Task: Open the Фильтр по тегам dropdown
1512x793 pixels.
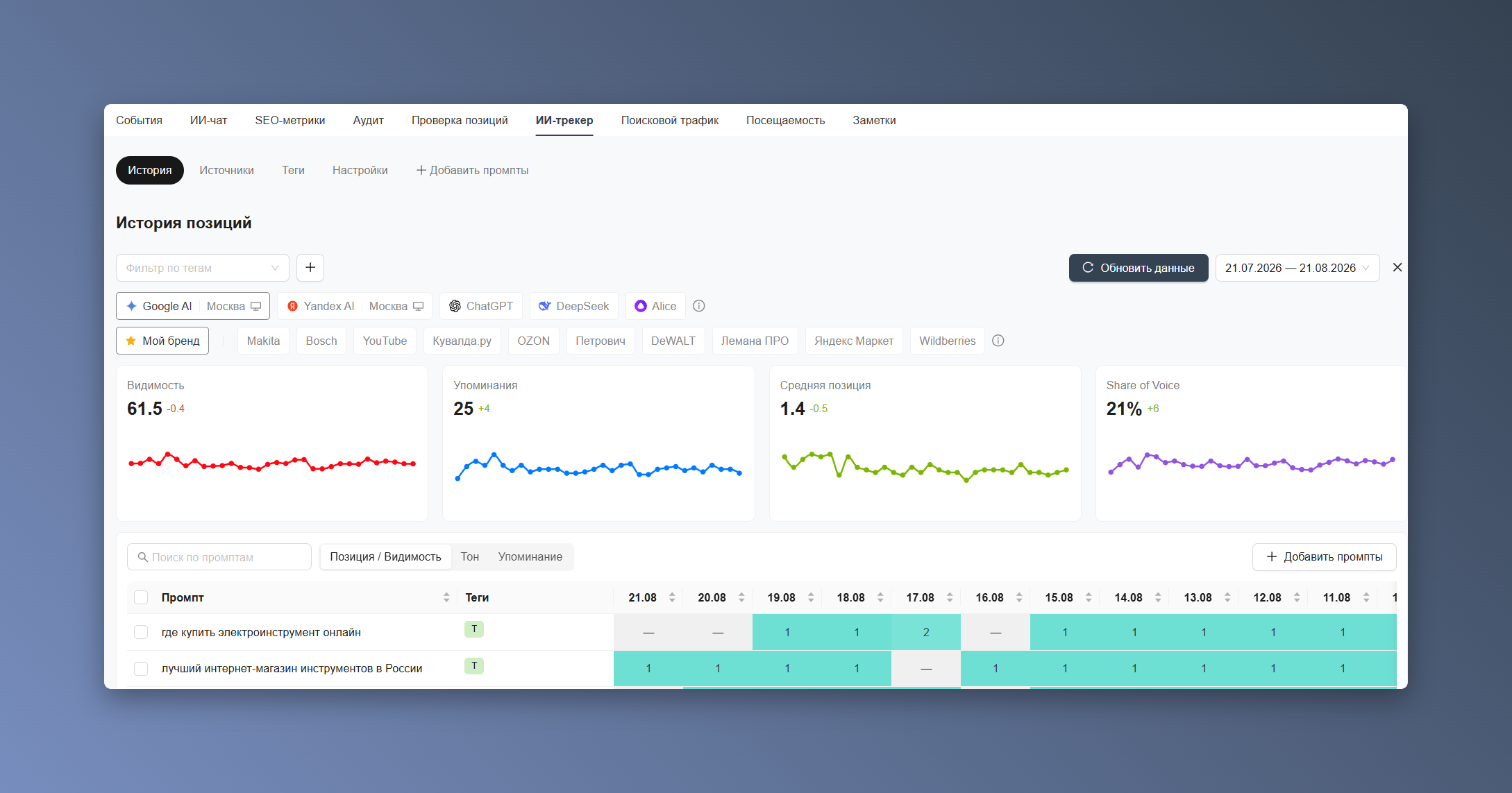Action: 203,268
